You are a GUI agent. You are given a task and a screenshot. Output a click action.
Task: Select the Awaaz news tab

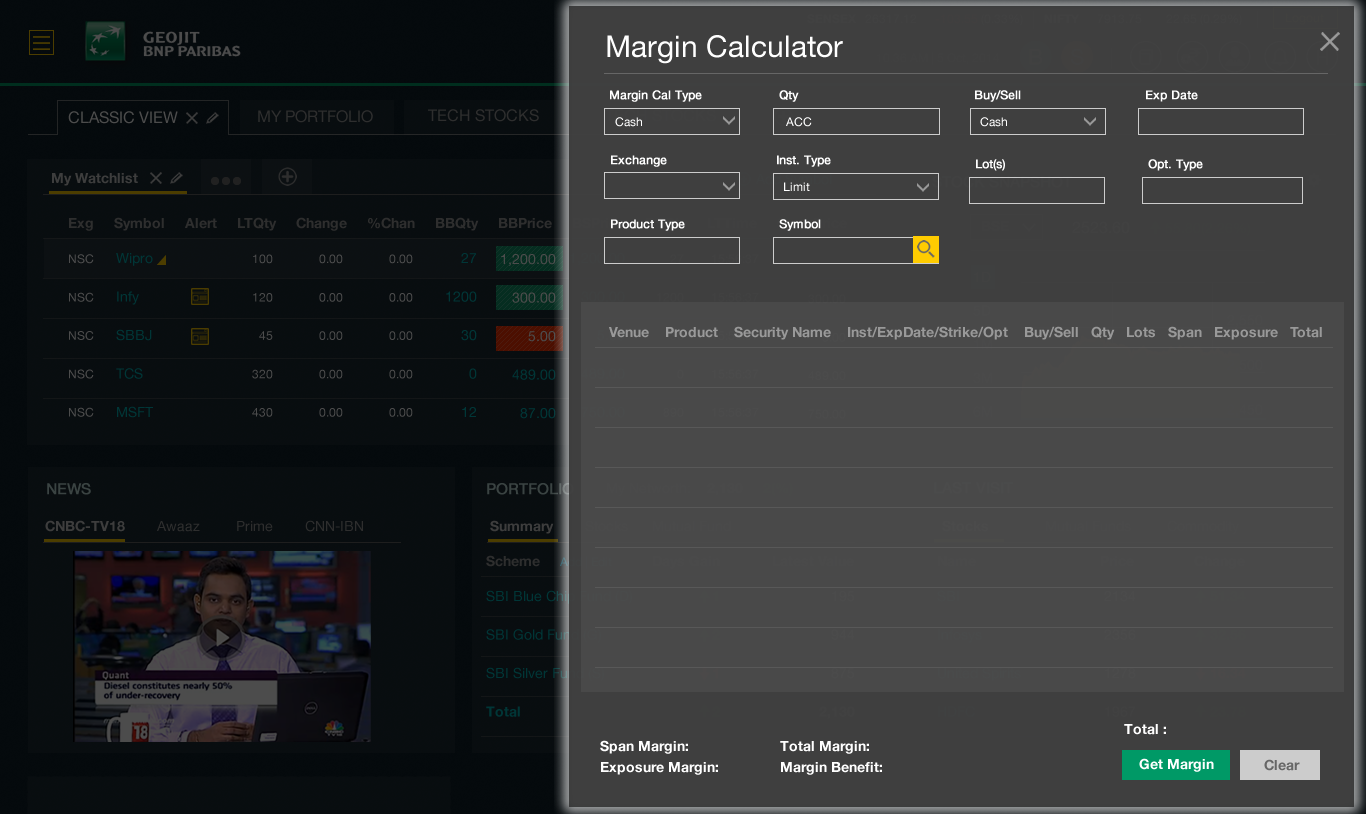tap(178, 526)
